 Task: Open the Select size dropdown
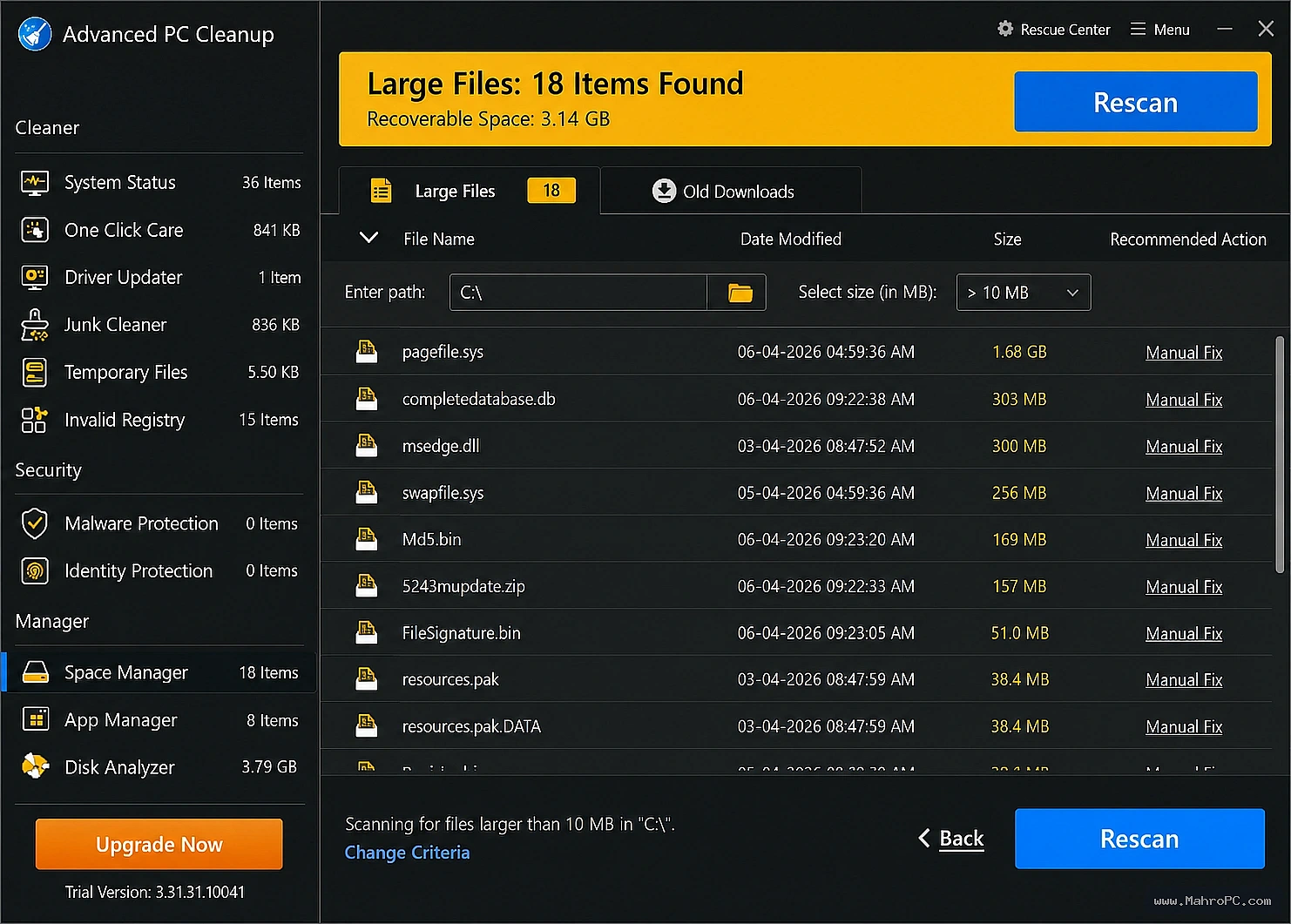point(1024,293)
